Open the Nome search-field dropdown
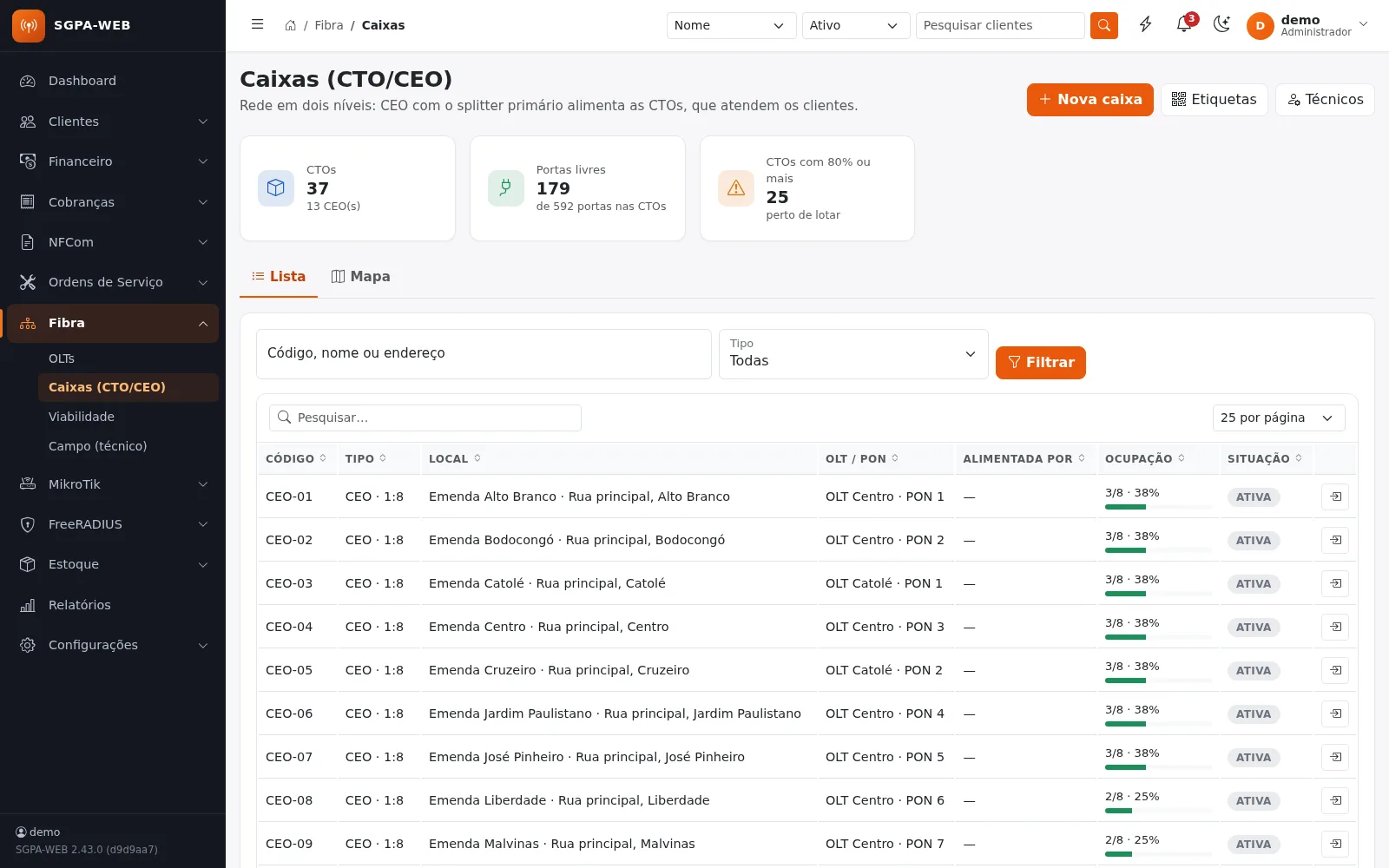This screenshot has width=1389, height=868. tap(731, 25)
